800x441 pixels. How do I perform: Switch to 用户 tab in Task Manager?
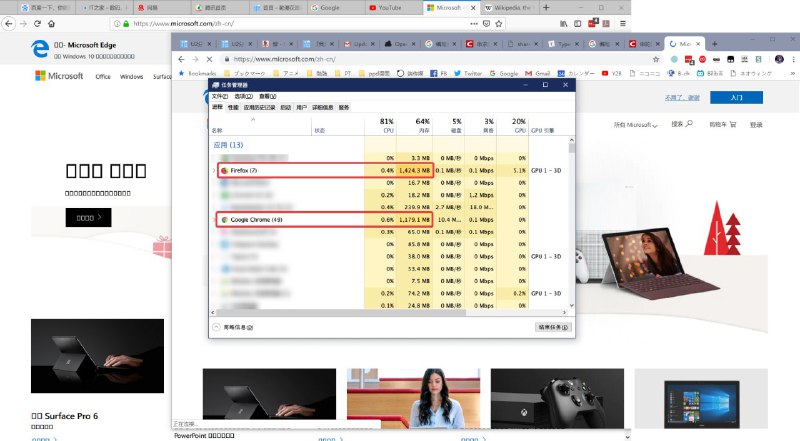point(302,107)
